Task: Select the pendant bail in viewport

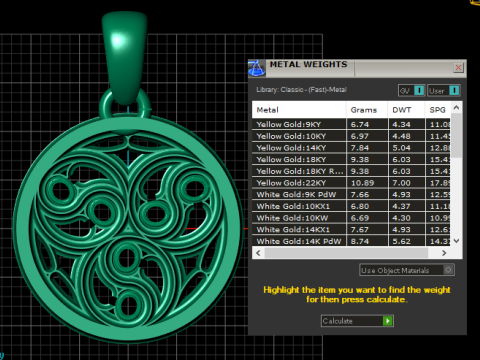Action: coord(125,57)
